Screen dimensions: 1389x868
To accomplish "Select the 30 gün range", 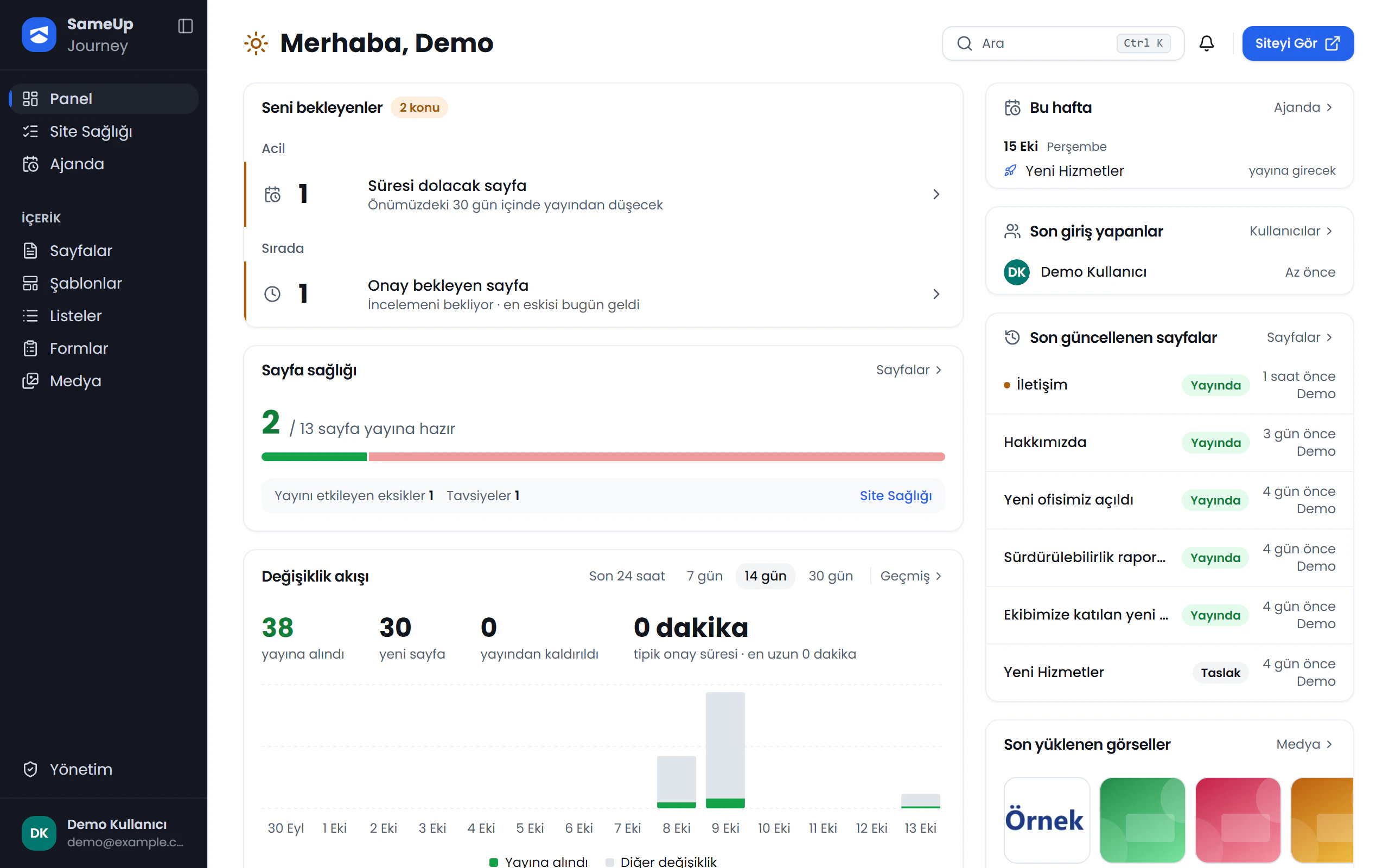I will [831, 576].
